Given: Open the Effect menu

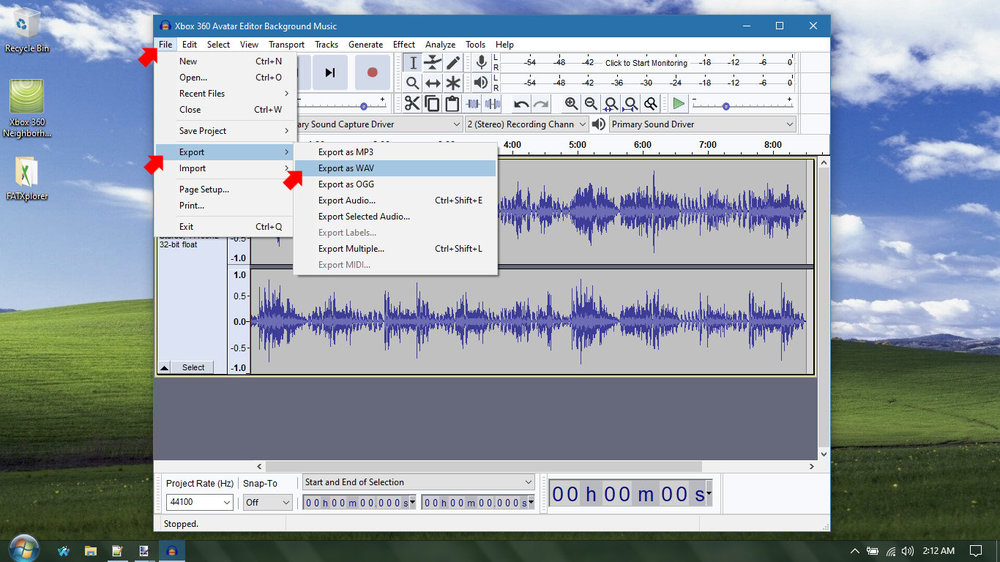Looking at the screenshot, I should (404, 45).
